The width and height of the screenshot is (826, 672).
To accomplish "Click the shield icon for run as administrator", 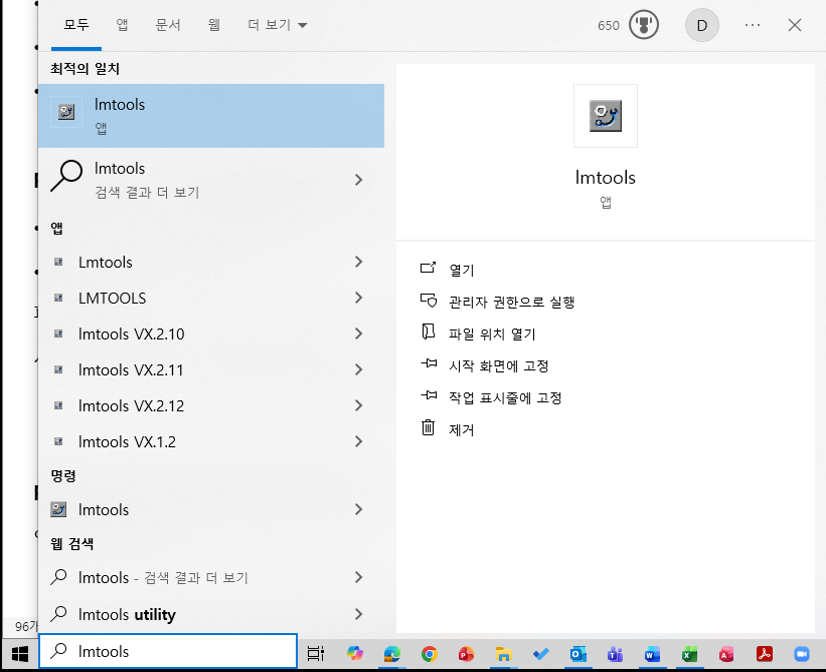I will click(x=428, y=300).
